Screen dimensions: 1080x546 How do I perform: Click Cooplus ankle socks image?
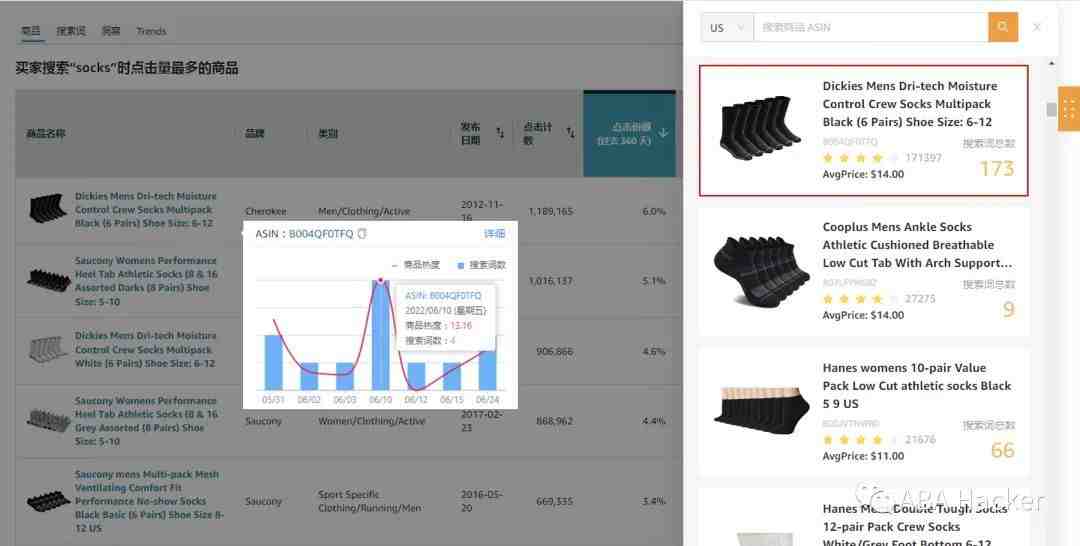(761, 270)
